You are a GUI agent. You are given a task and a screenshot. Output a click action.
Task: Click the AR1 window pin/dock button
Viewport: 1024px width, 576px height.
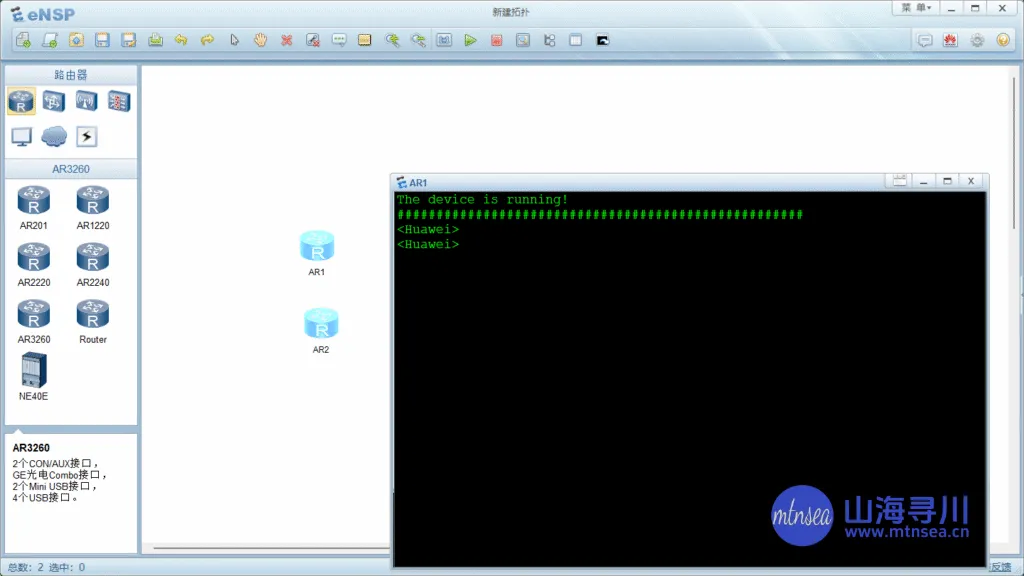[x=899, y=181]
